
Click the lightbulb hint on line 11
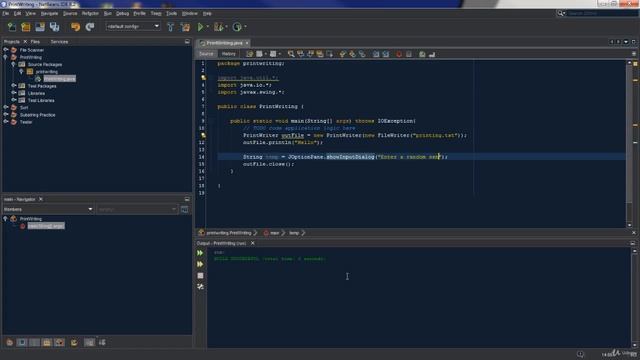(203, 135)
